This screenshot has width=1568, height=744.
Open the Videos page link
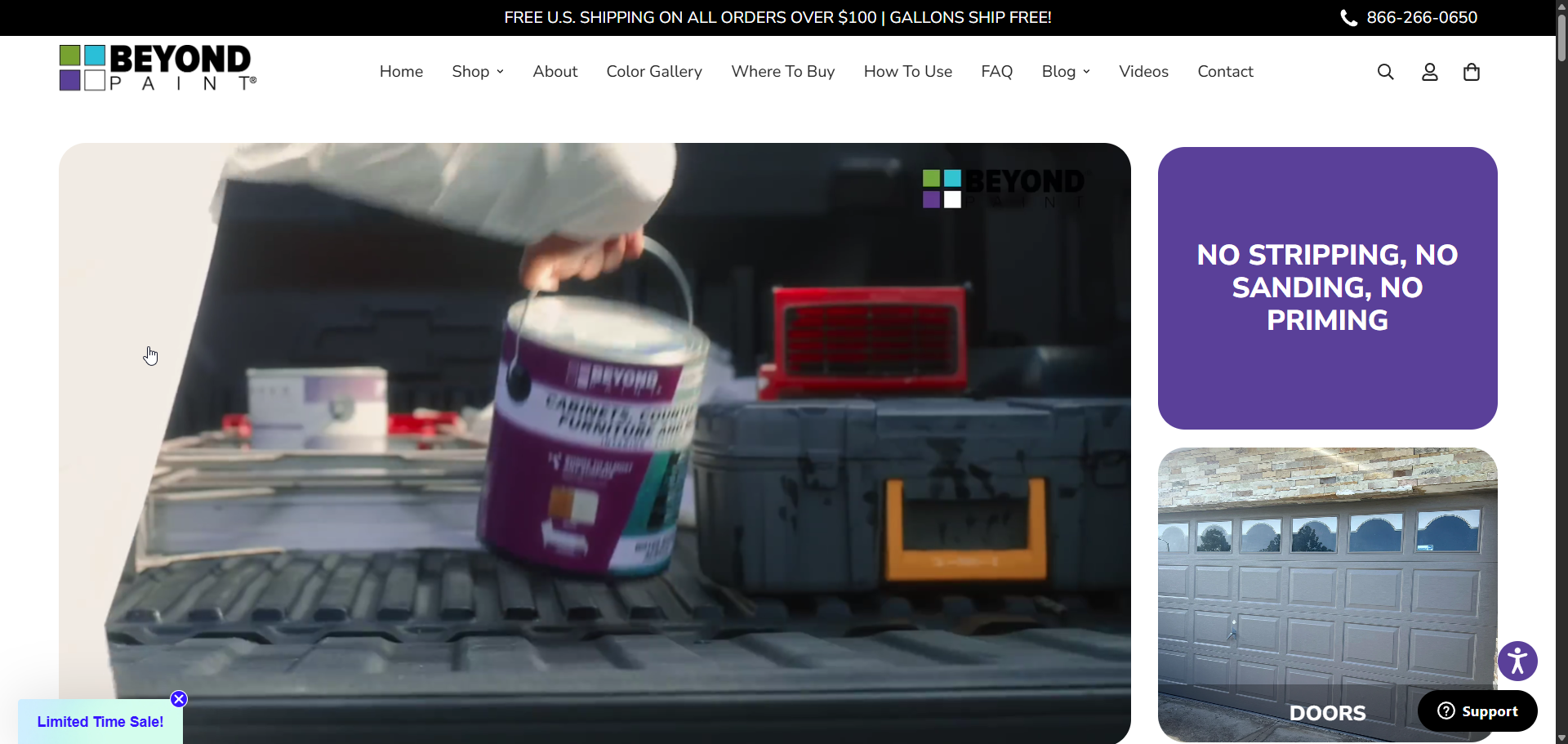(x=1143, y=72)
